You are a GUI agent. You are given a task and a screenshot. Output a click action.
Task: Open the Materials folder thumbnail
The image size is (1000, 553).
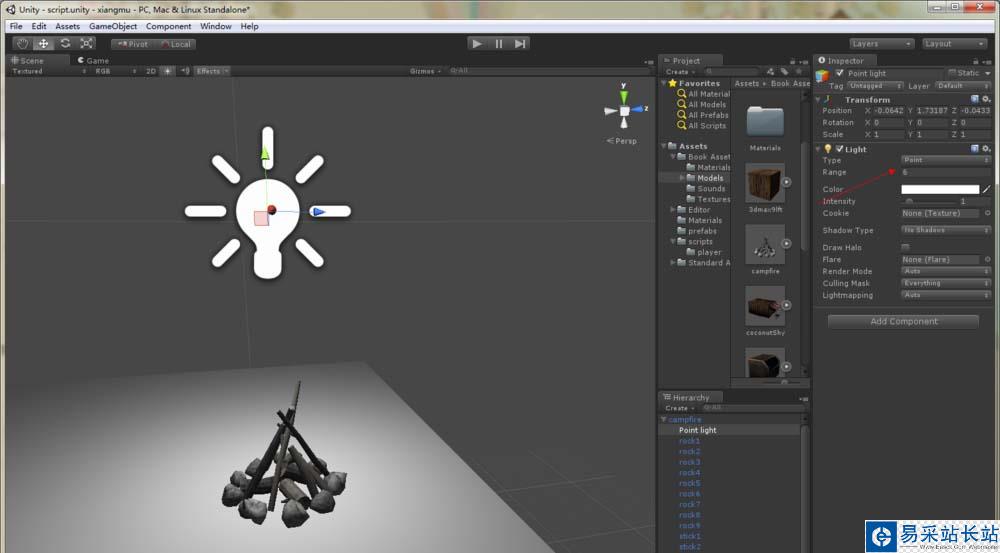point(765,121)
